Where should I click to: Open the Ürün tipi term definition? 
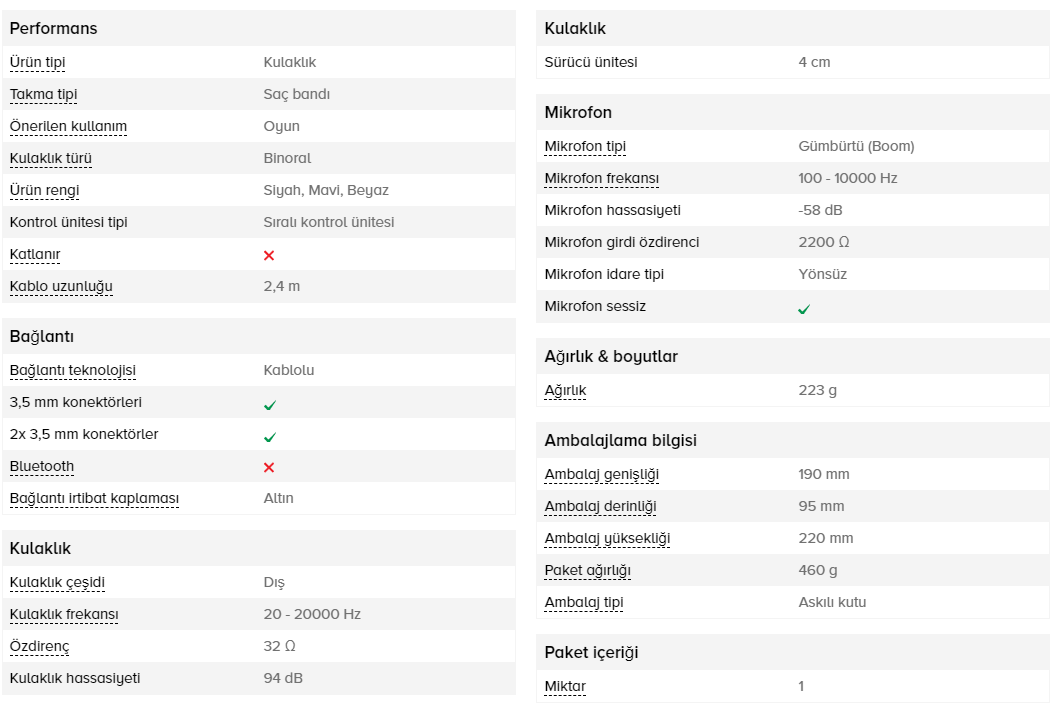[x=37, y=62]
